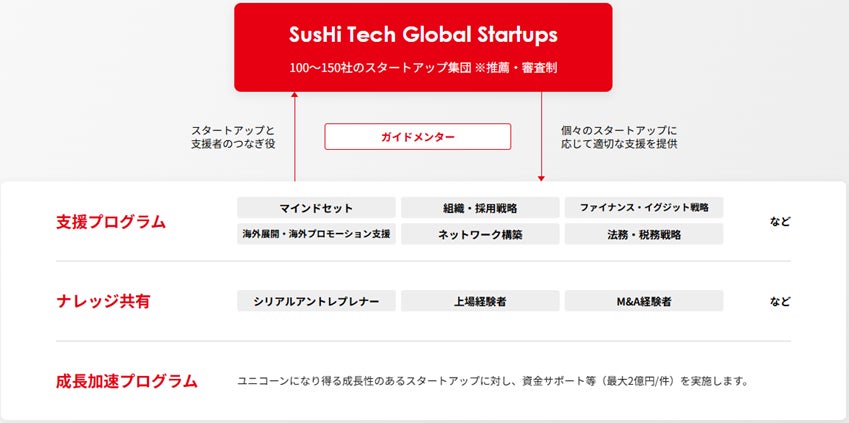Click the ナレッジ共有 red heading
Image resolution: width=849 pixels, height=423 pixels.
point(103,301)
